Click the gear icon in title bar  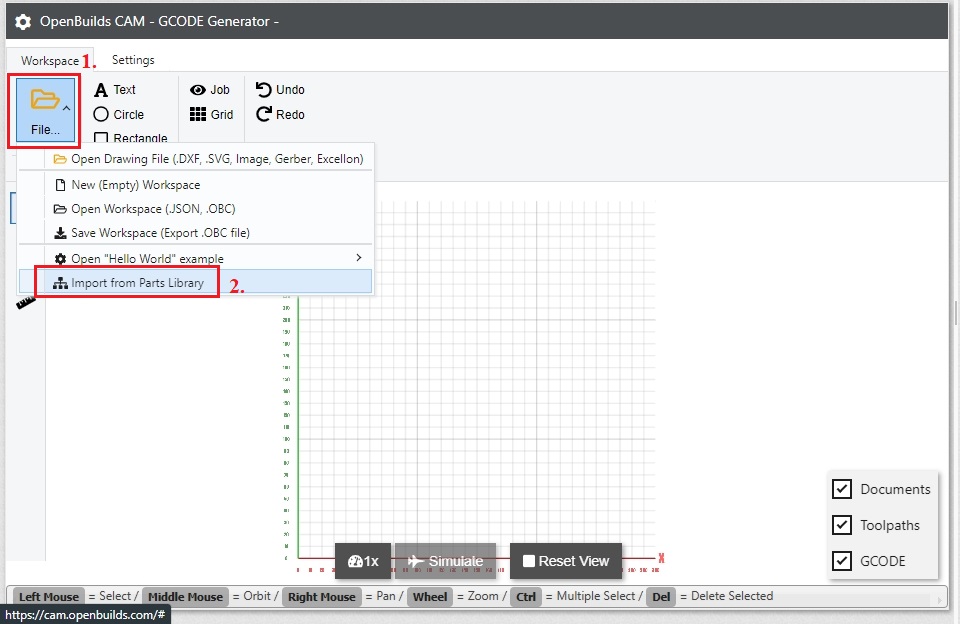[x=23, y=22]
